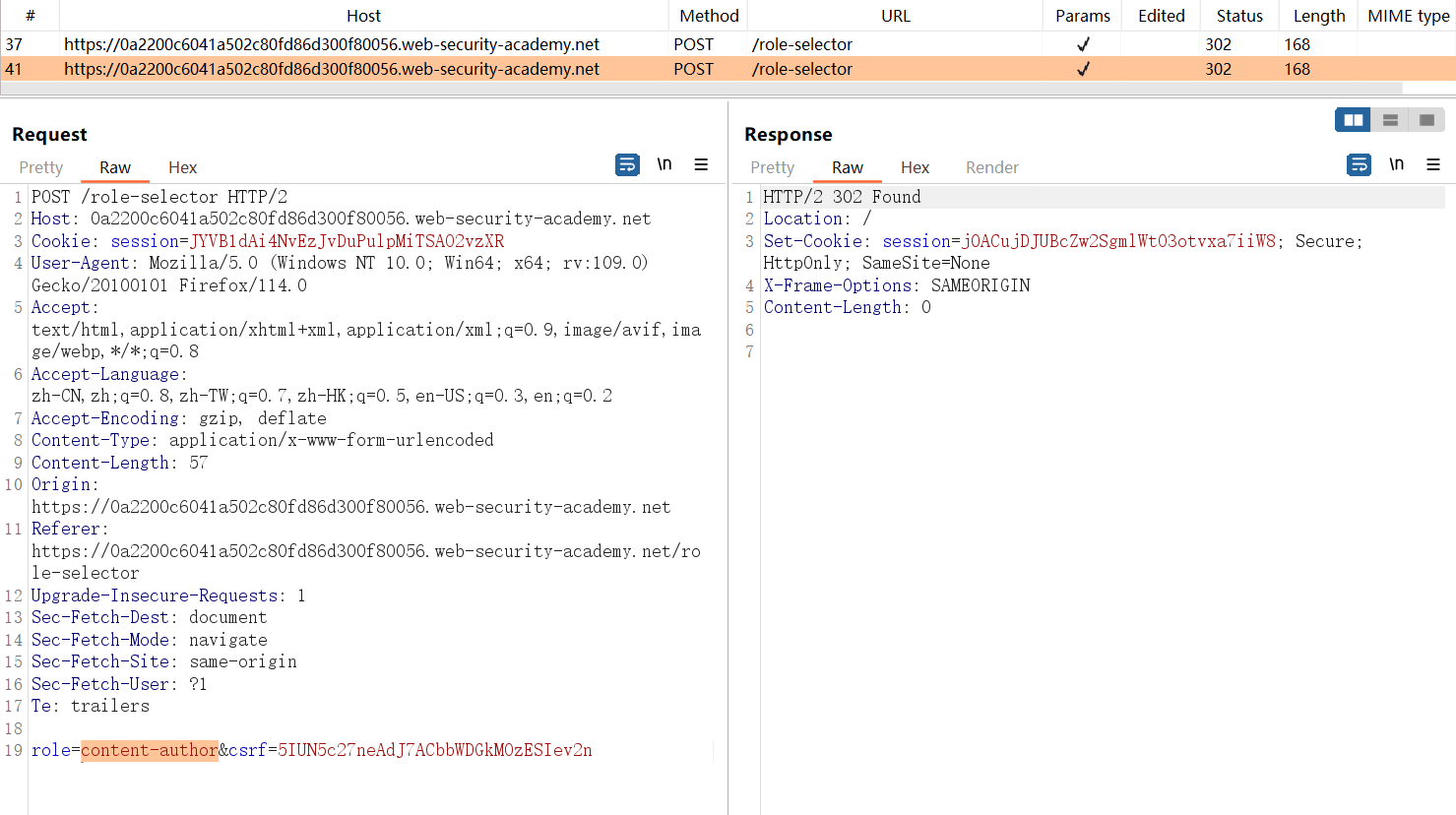The height and width of the screenshot is (815, 1456).
Task: Switch to the top-bottom split layout
Action: [1390, 120]
